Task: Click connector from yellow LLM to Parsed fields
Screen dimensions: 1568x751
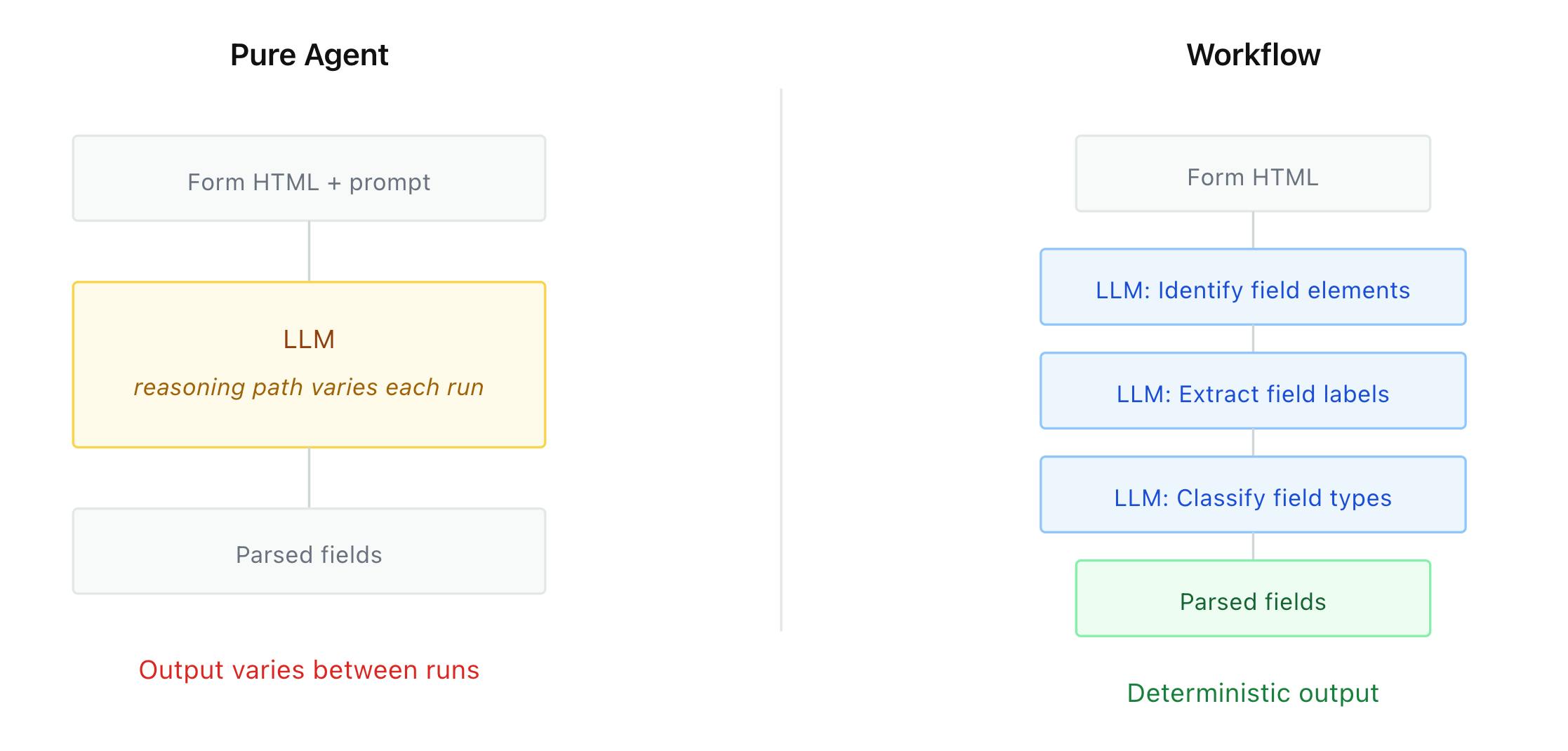Action: [x=310, y=478]
